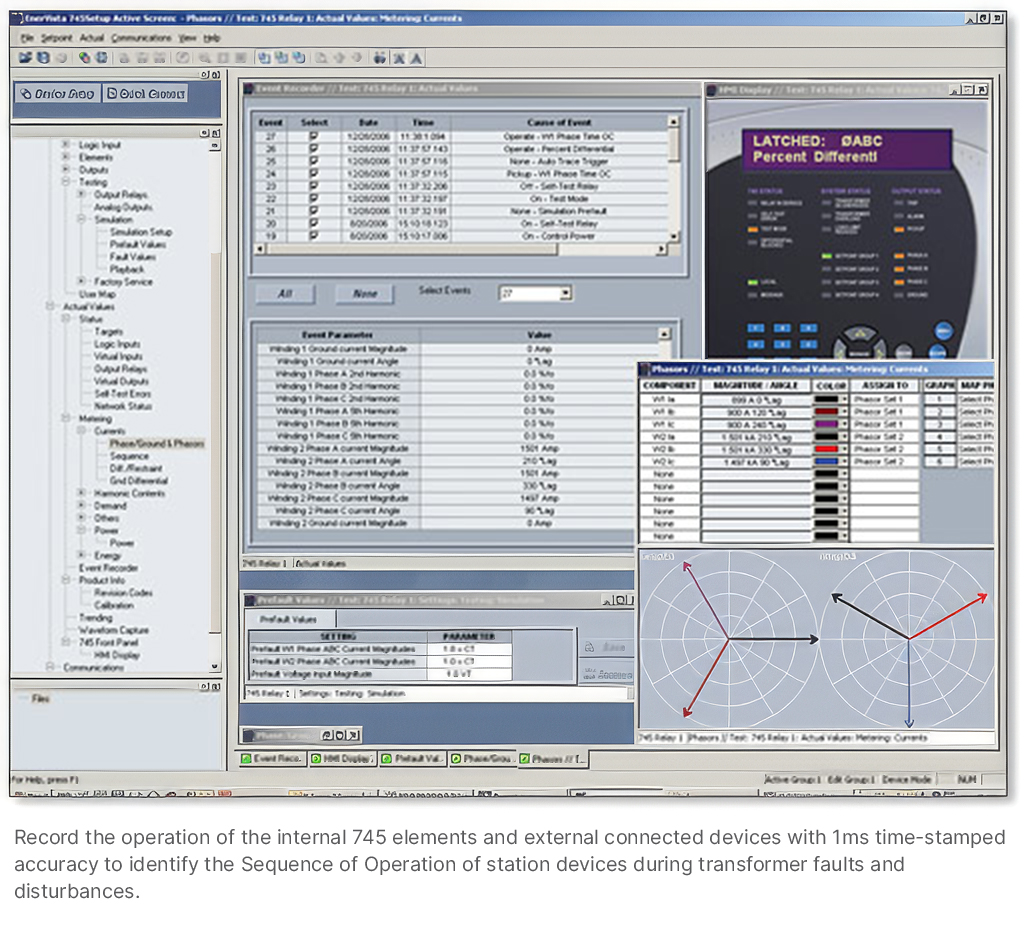Open the Communications menu
The height and width of the screenshot is (926, 1030).
(x=141, y=38)
